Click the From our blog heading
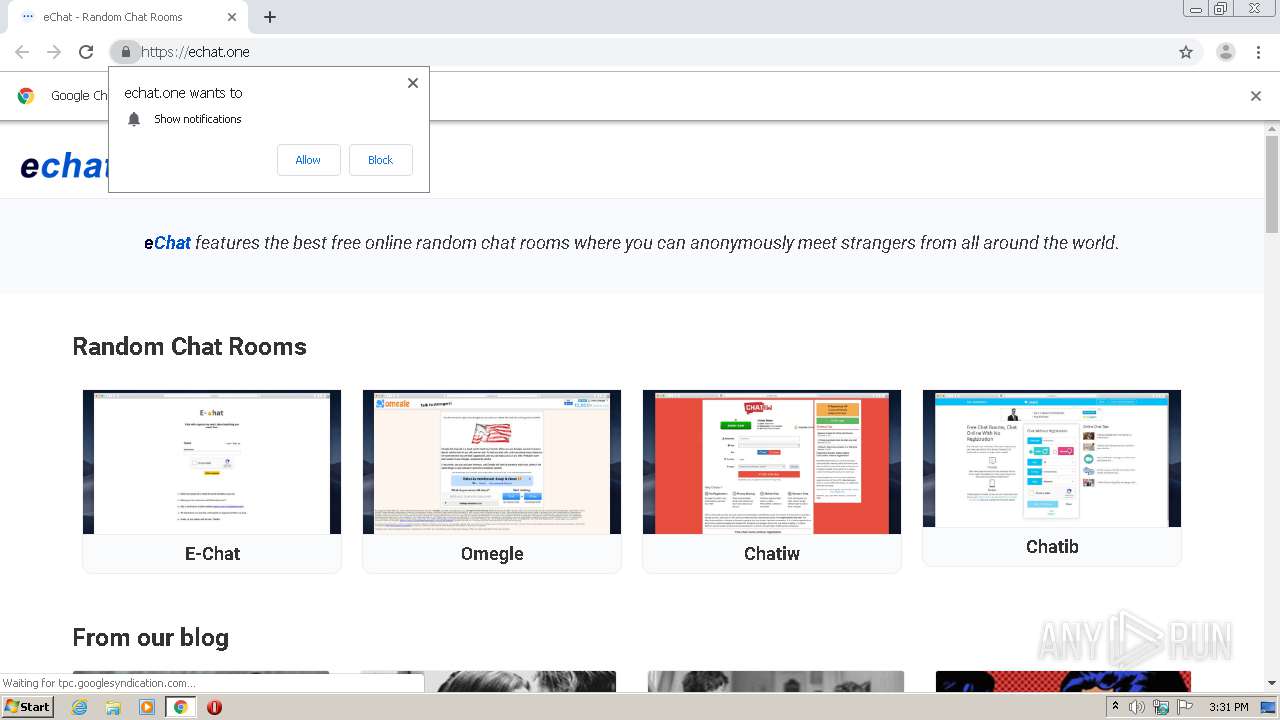The height and width of the screenshot is (720, 1280). pos(150,638)
